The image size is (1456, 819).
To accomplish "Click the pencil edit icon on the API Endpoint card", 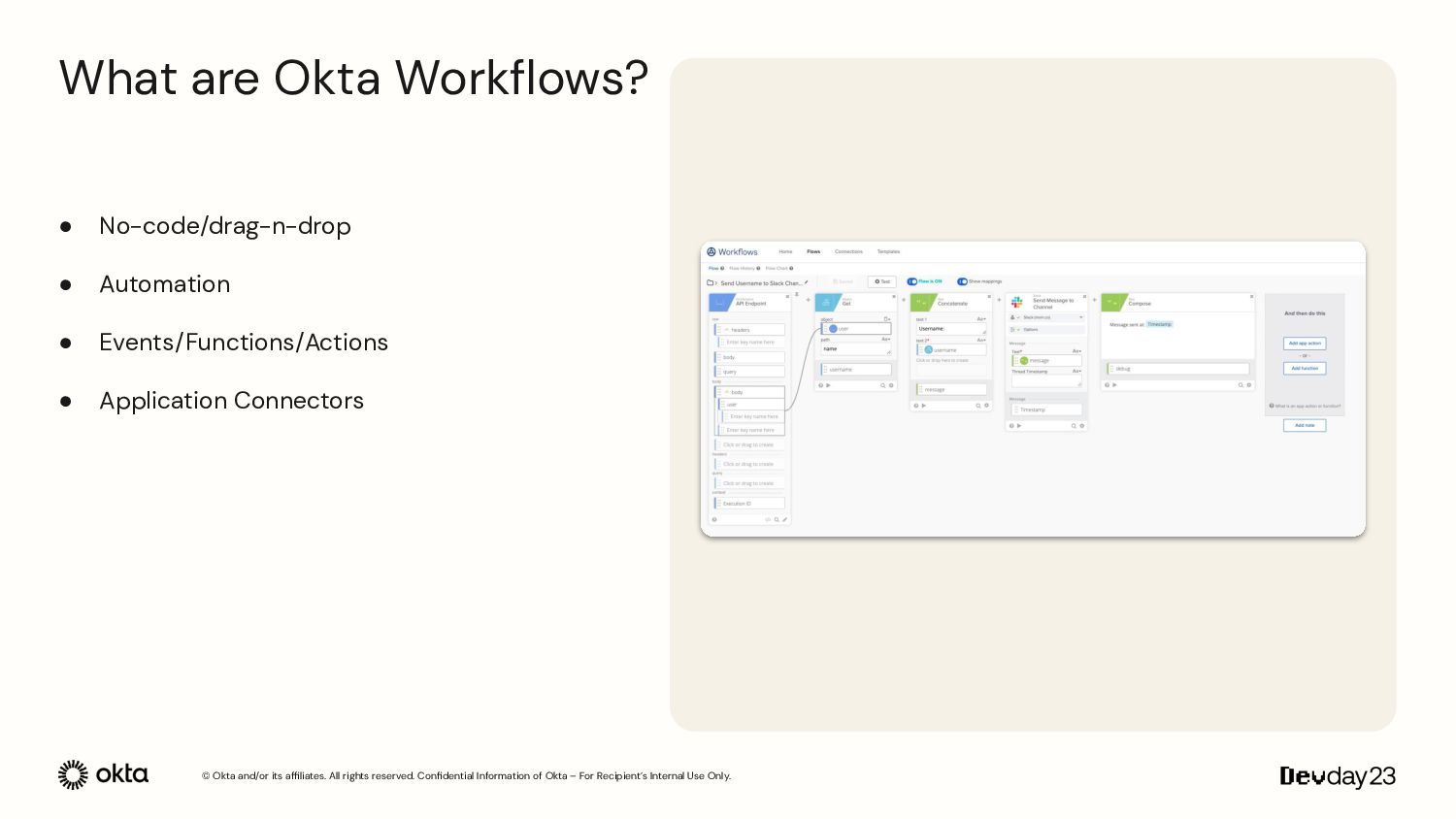I will (784, 519).
